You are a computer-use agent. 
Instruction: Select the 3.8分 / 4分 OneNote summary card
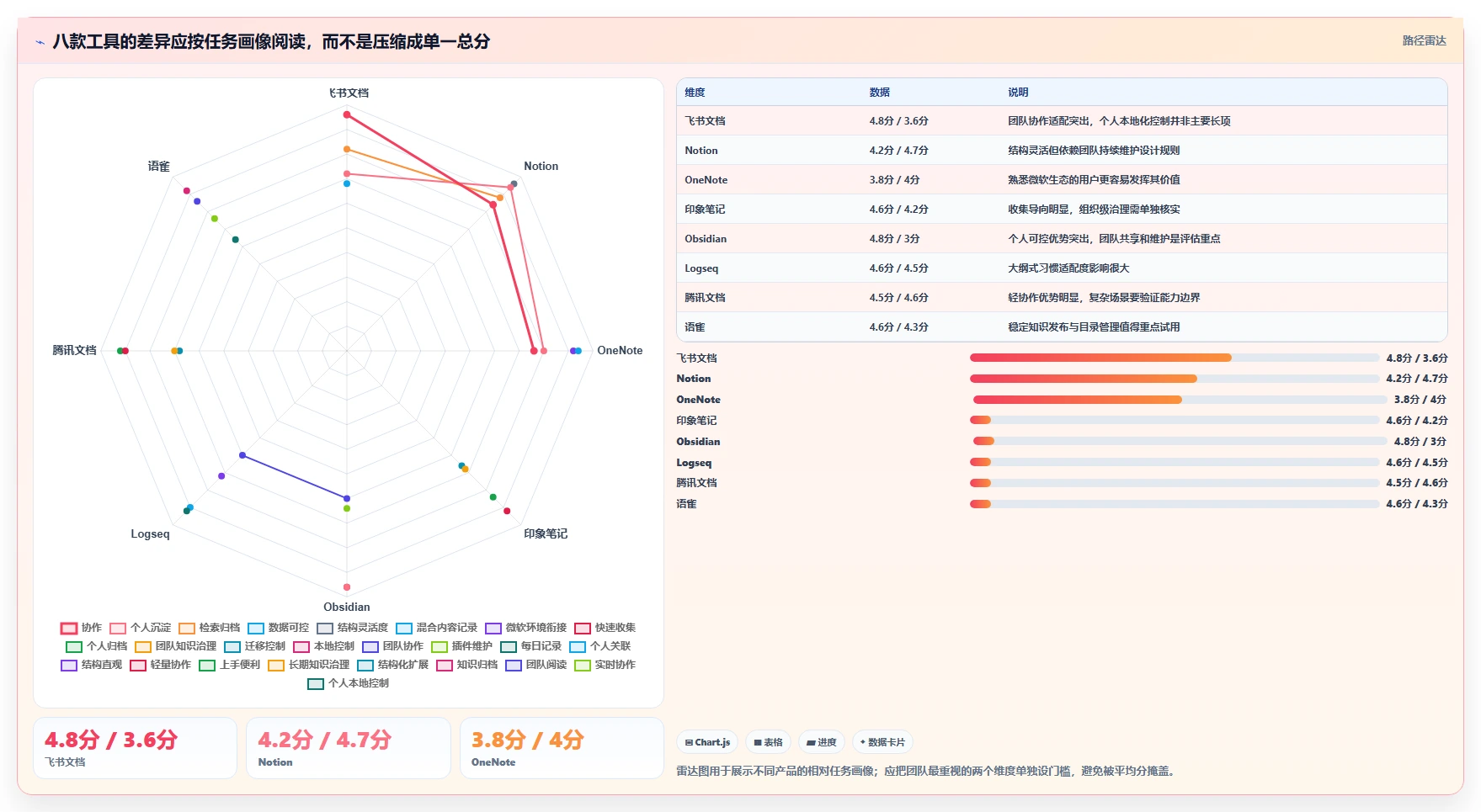point(562,748)
